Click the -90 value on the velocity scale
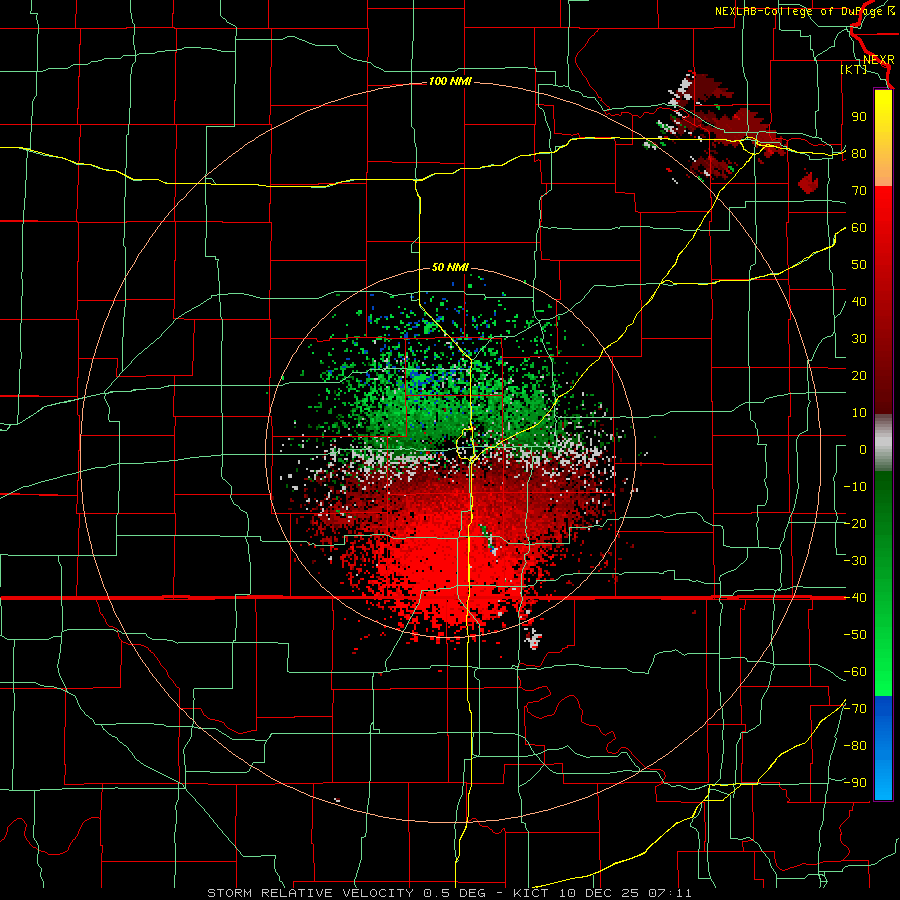 coord(855,783)
